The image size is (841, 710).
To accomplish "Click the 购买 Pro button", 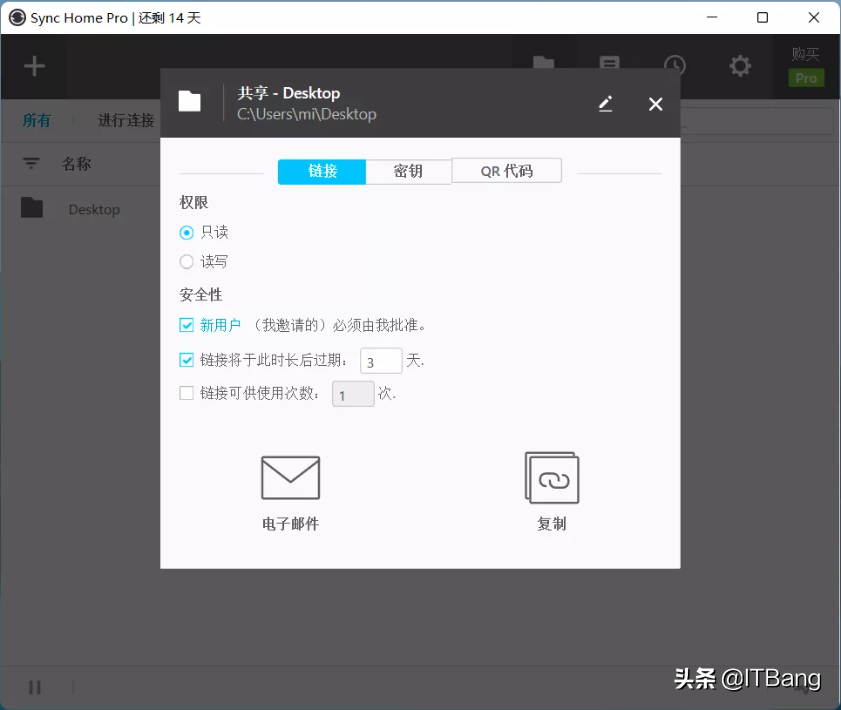I will 806,66.
